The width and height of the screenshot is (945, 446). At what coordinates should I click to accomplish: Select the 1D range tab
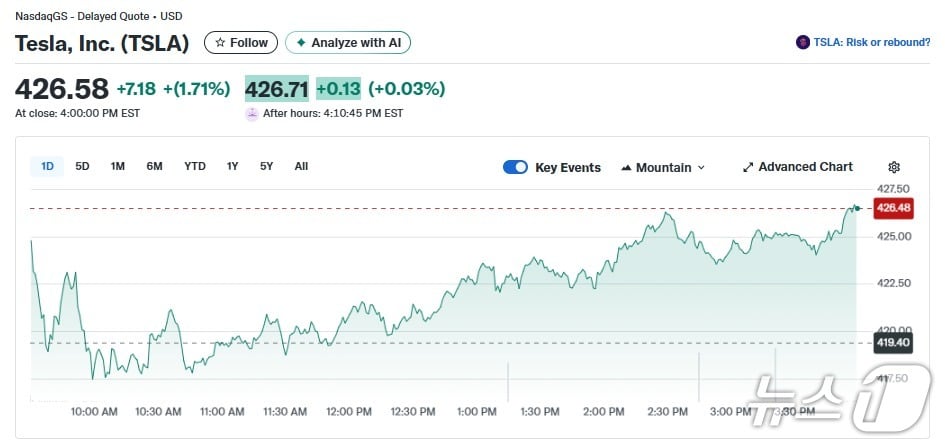tap(47, 166)
